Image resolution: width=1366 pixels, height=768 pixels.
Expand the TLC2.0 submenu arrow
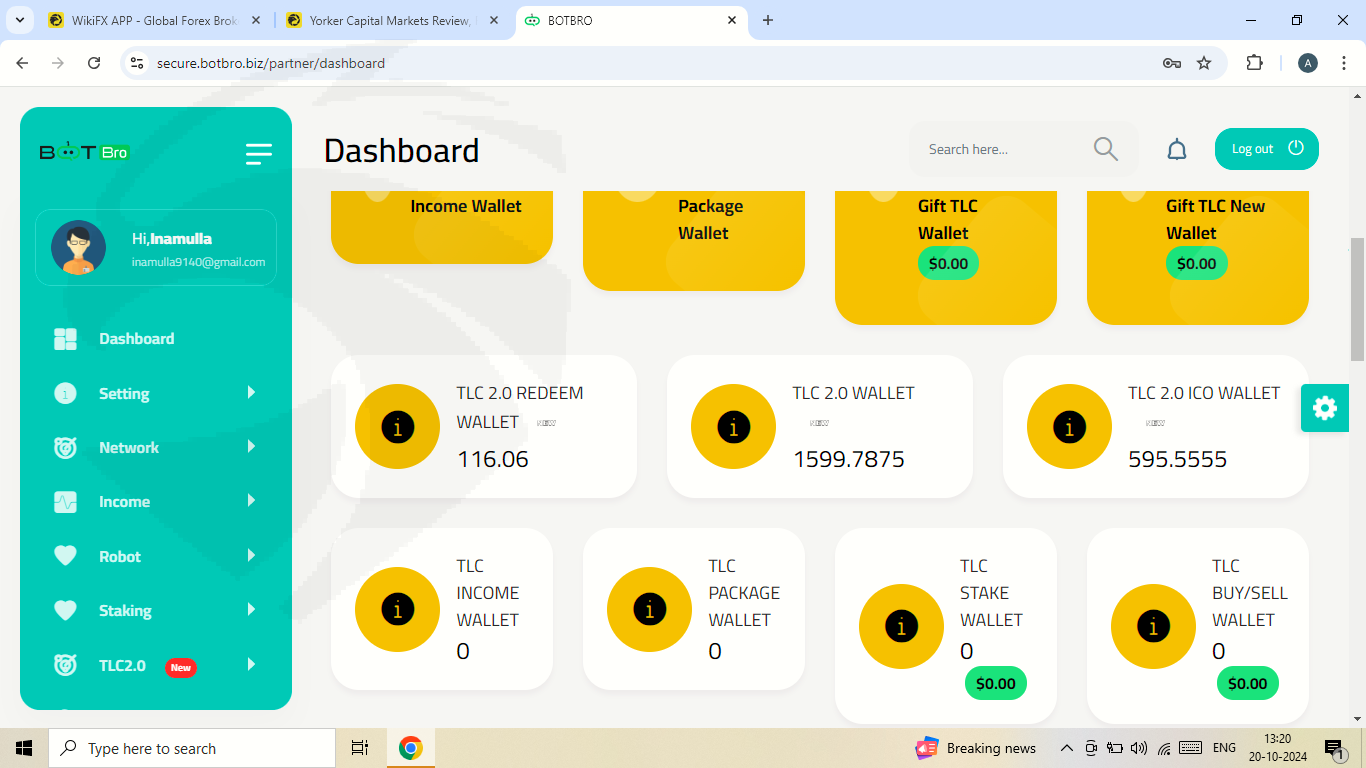tap(252, 664)
